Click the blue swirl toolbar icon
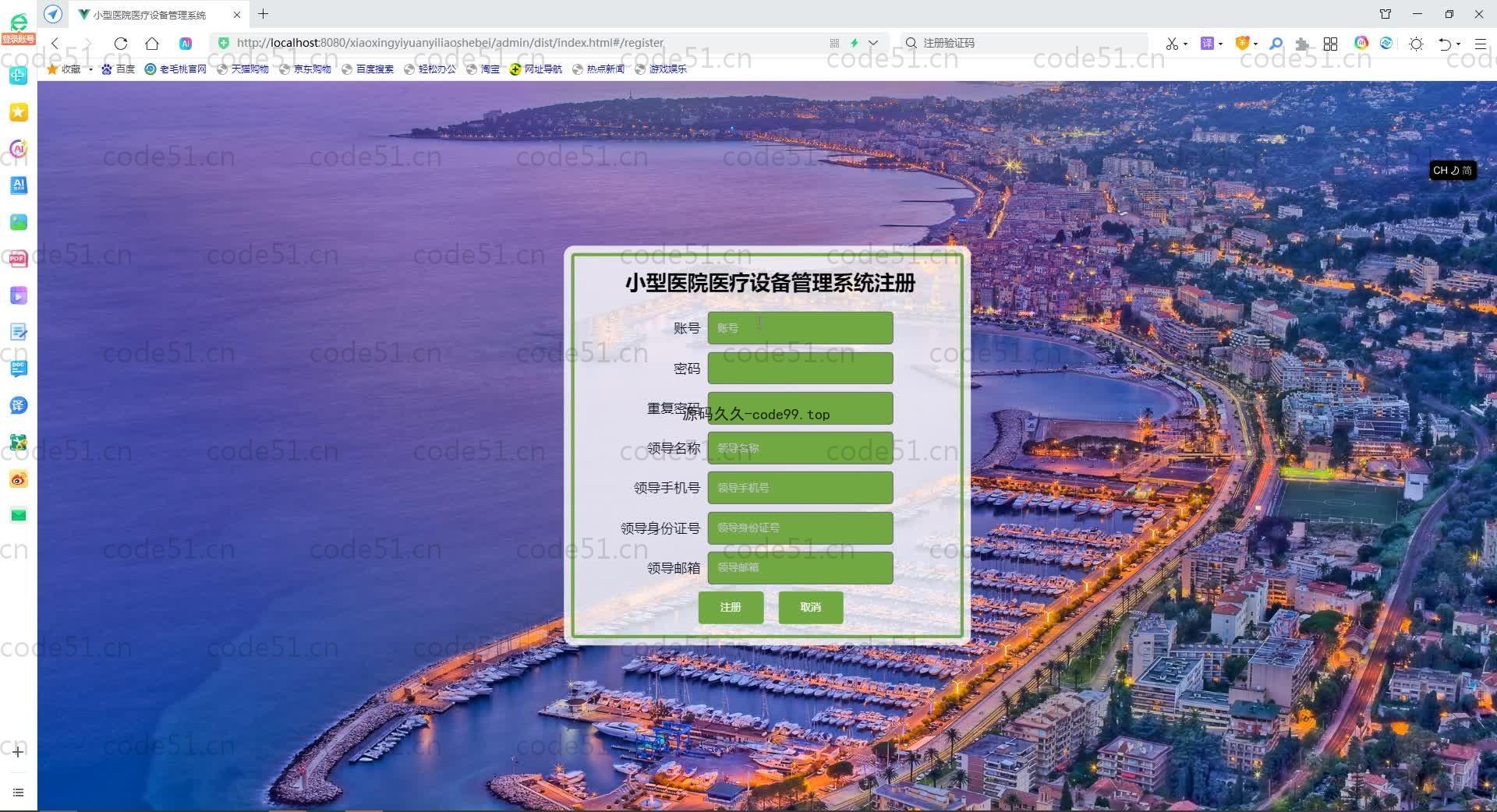 pyautogui.click(x=1386, y=43)
